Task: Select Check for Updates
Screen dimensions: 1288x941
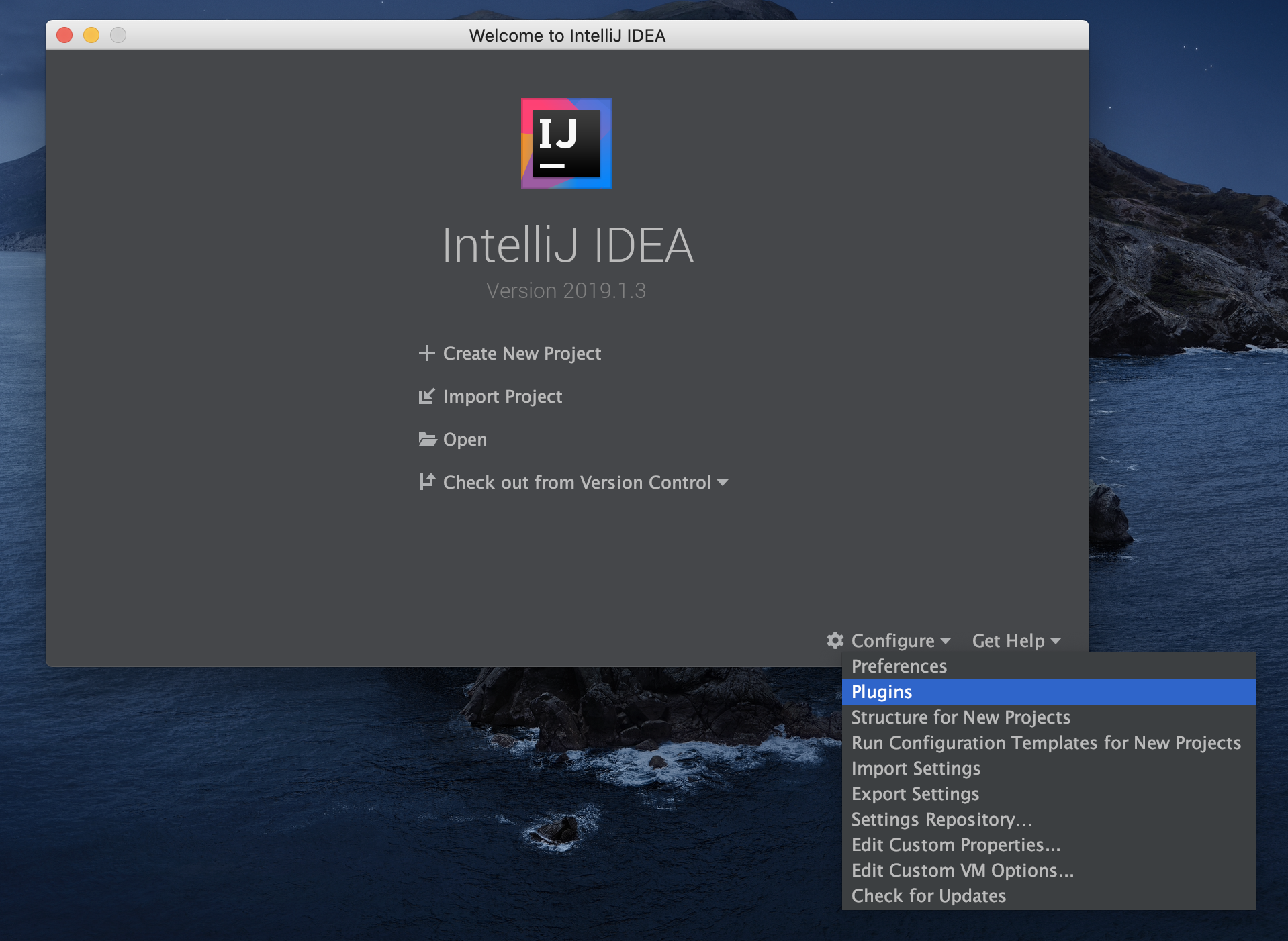Action: (x=1048, y=896)
